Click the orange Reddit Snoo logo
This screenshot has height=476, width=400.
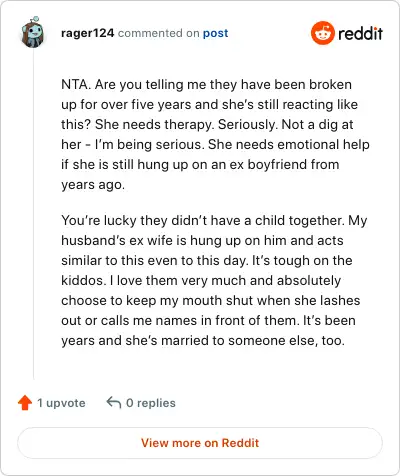pyautogui.click(x=322, y=33)
